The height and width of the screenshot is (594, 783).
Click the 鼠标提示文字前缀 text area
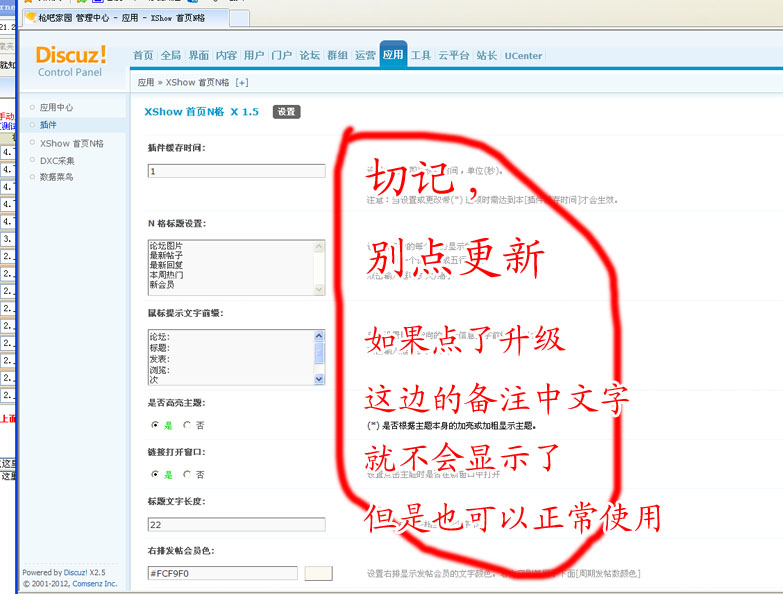(x=231, y=357)
